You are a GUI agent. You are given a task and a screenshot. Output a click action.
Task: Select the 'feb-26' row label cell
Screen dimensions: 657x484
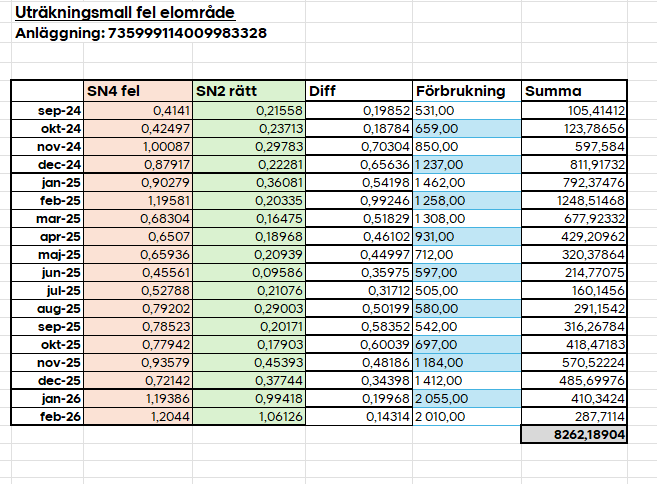click(x=47, y=416)
